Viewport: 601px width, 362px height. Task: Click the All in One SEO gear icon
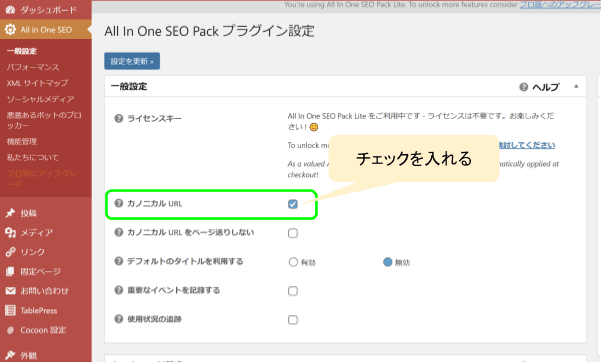click(x=10, y=30)
